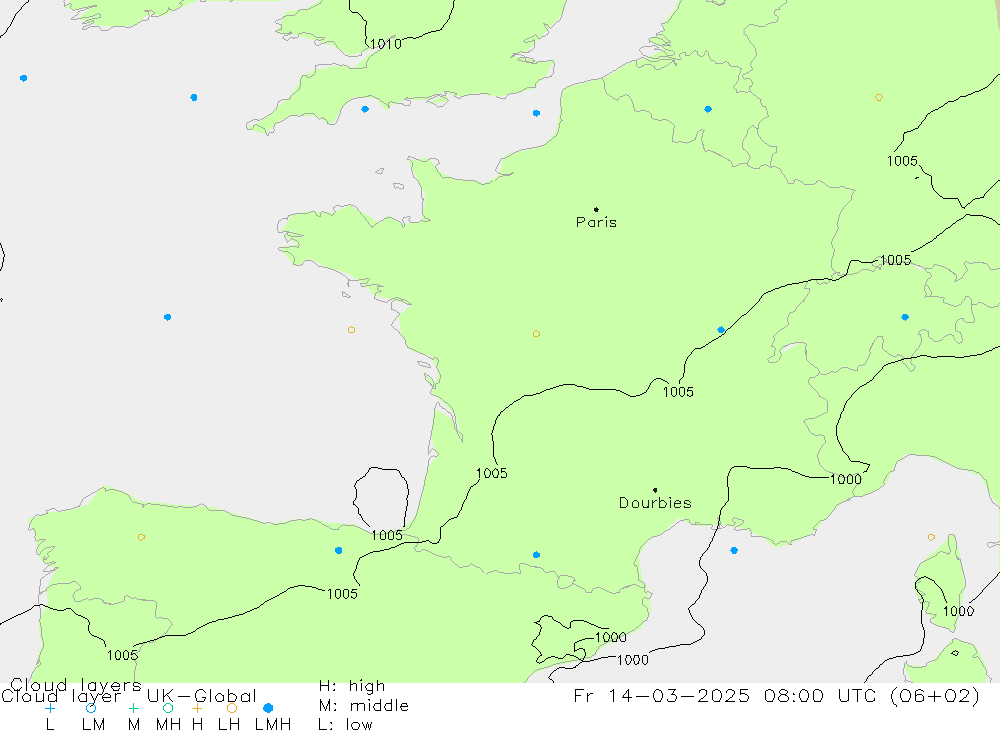Click the blue dot in mid Atlantic west of Brittany
The height and width of the screenshot is (733, 1000).
[x=167, y=317]
